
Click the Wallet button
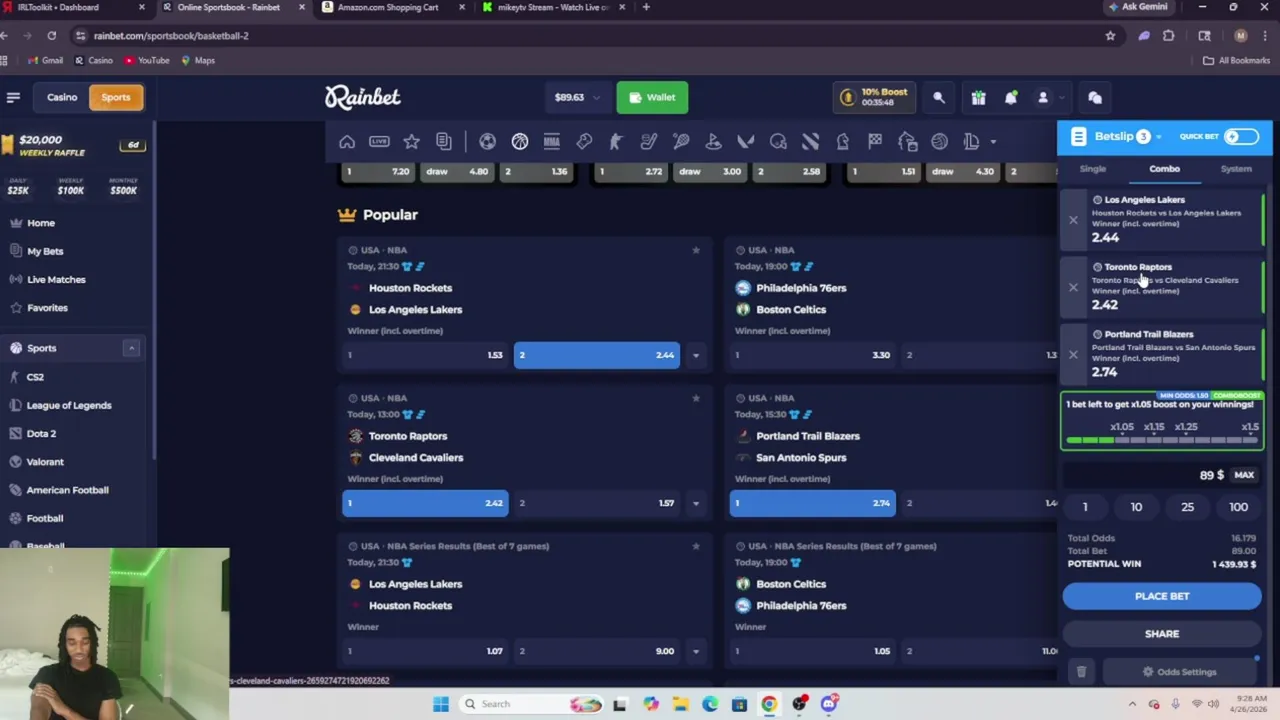click(x=651, y=97)
